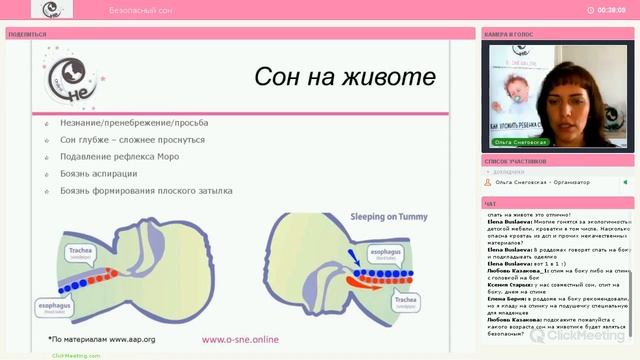Click the organizer user icon in participants list

(487, 182)
